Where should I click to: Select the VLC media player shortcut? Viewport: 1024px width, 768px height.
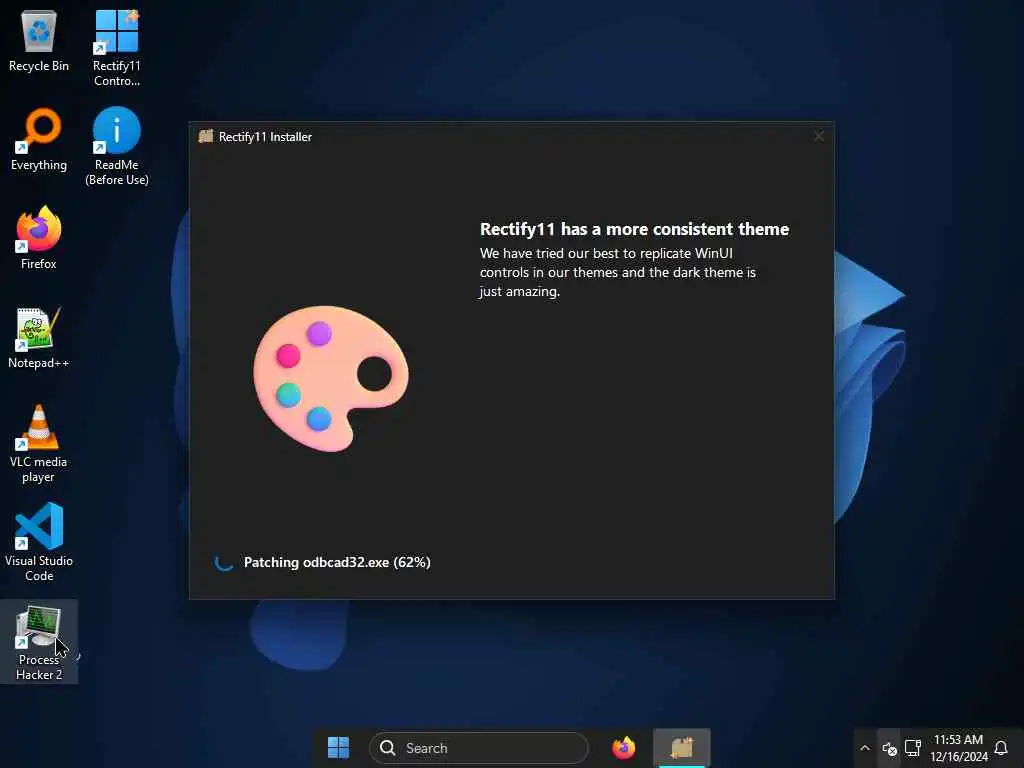(x=39, y=443)
